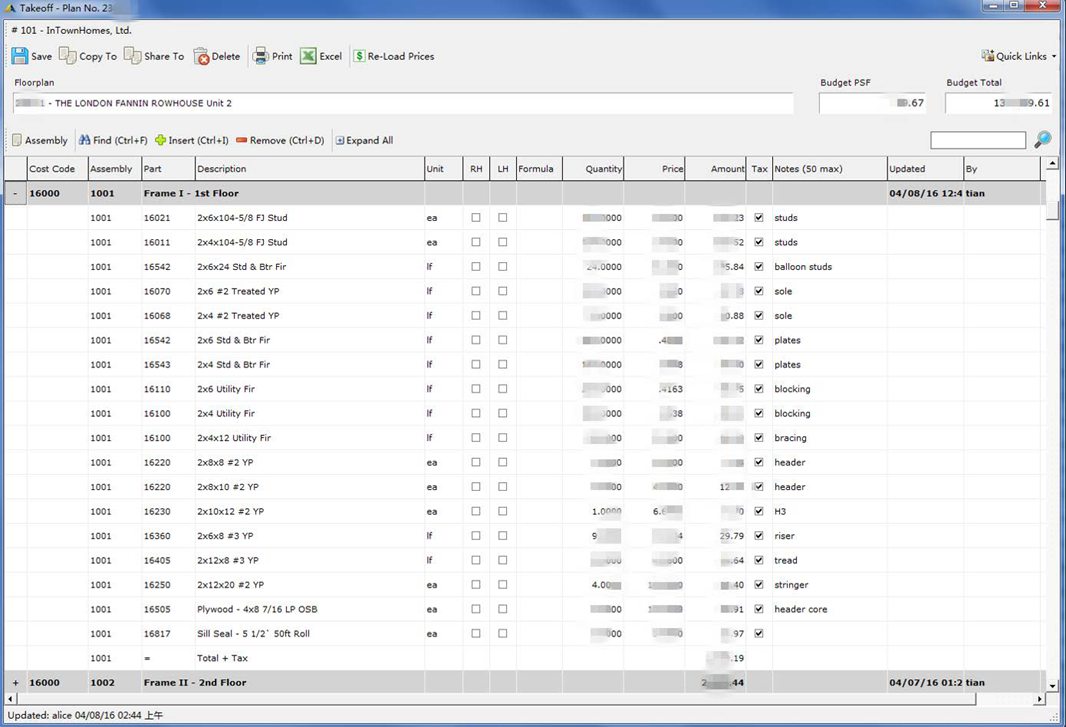
Task: Collapse the Frame I - 1st Floor group
Action: (x=15, y=194)
